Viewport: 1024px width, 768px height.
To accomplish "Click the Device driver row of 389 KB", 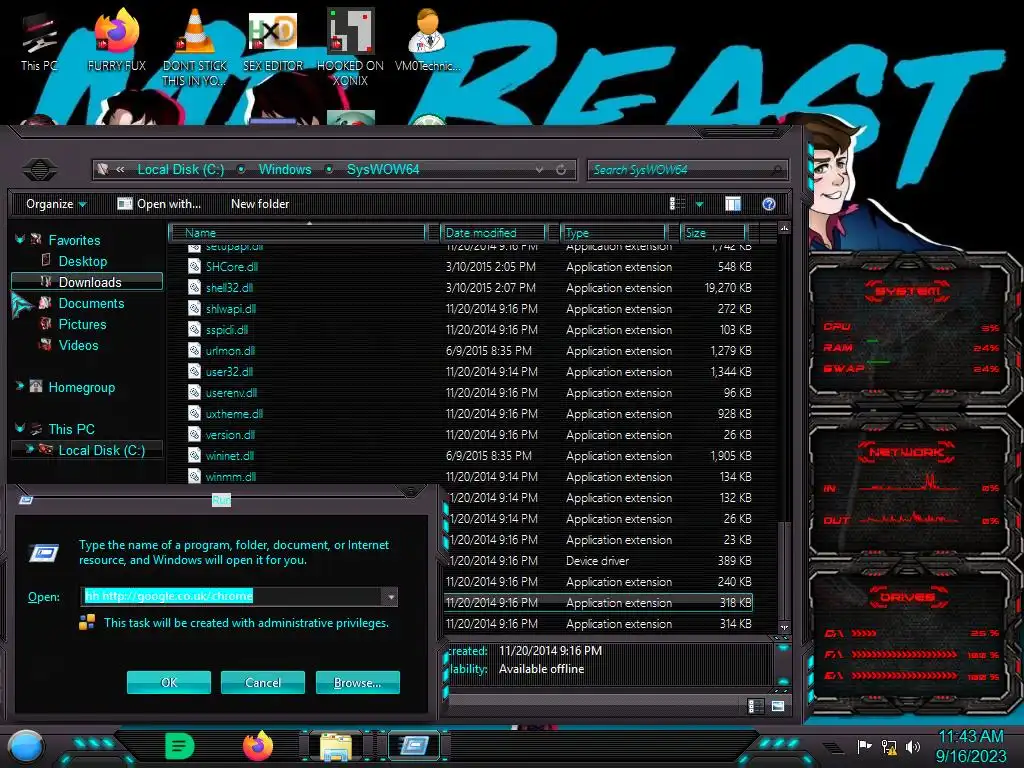I will pos(599,560).
